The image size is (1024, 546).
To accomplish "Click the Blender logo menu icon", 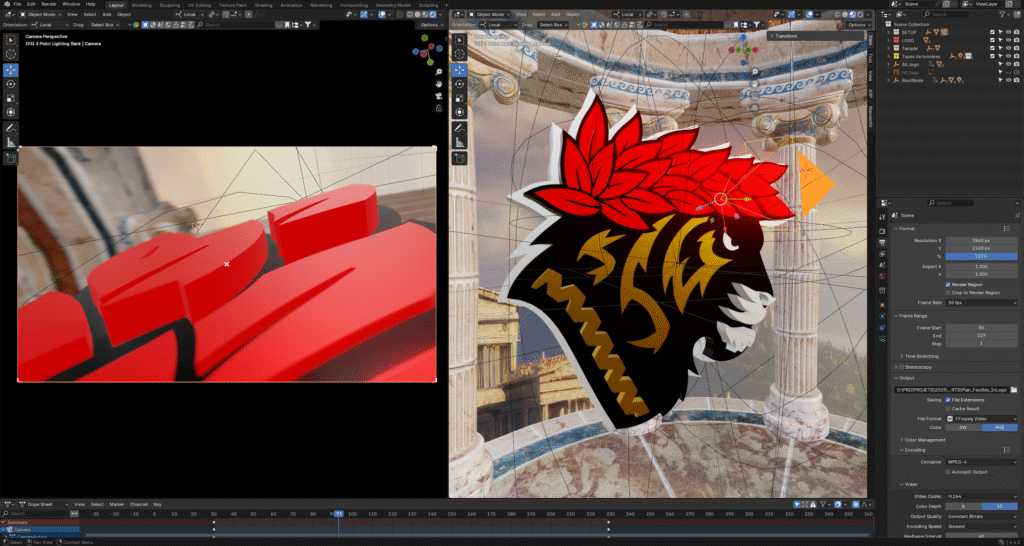I will (7, 4).
